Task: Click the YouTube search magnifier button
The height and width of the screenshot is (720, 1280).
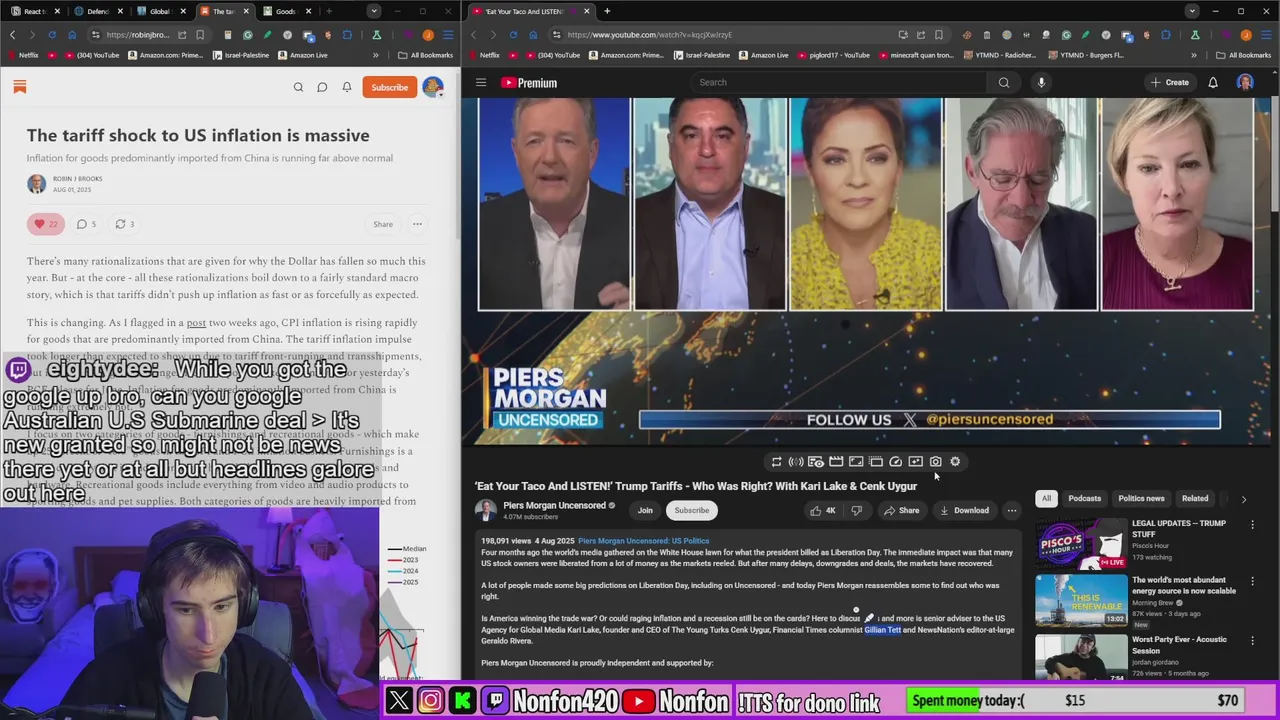Action: (1004, 83)
